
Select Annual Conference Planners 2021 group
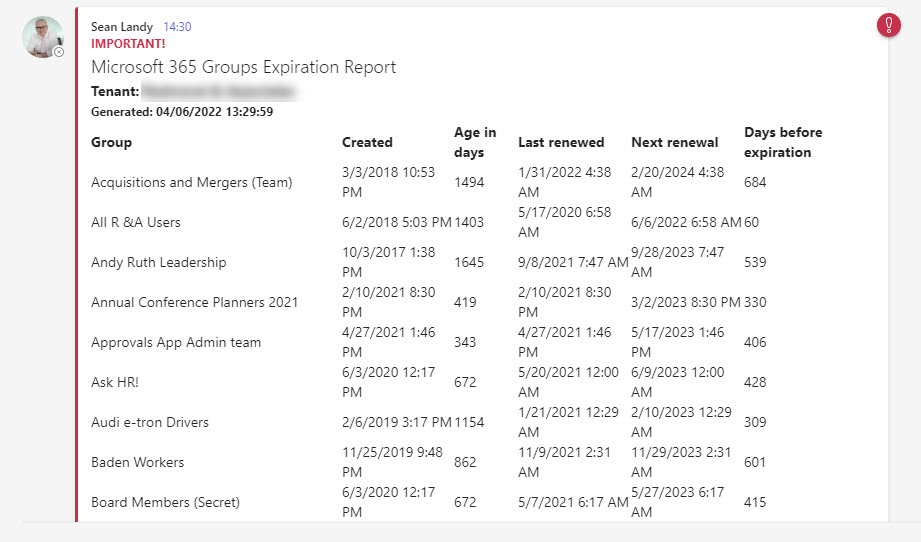coord(194,302)
